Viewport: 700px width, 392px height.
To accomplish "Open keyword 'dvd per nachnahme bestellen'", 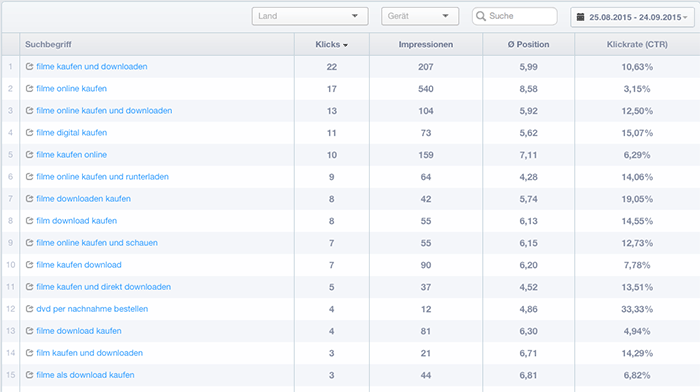I will (x=92, y=309).
